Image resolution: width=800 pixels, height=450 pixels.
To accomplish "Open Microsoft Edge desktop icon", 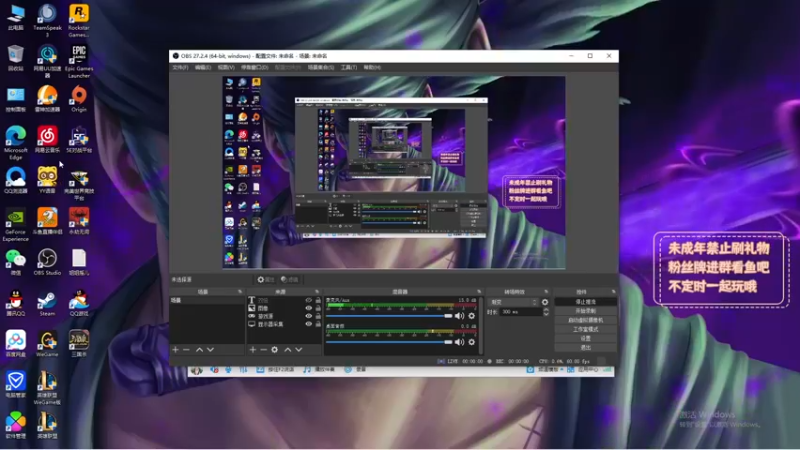I will pos(16,143).
